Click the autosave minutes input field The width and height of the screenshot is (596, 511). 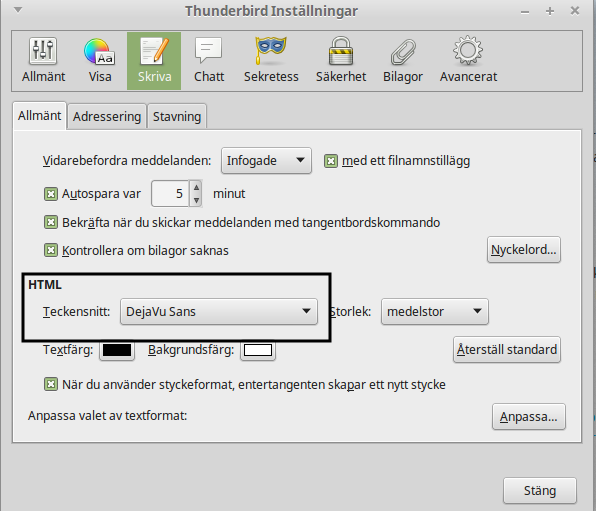[x=170, y=194]
